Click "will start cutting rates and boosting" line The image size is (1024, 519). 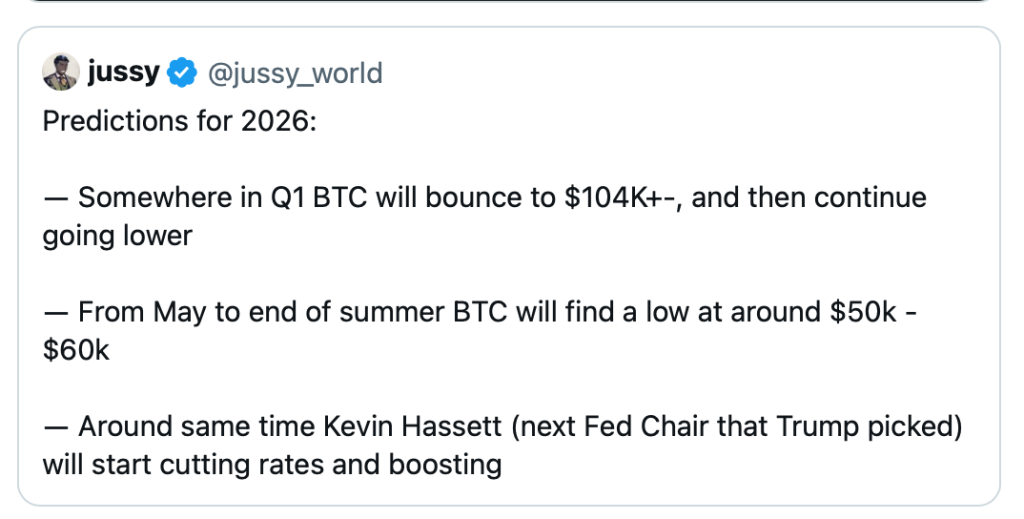tap(271, 465)
